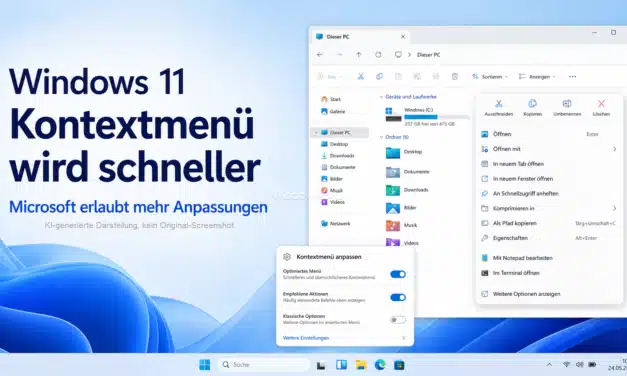Click the Copy icon in Explorer toolbar
This screenshot has height=376, width=627.
click(x=379, y=76)
